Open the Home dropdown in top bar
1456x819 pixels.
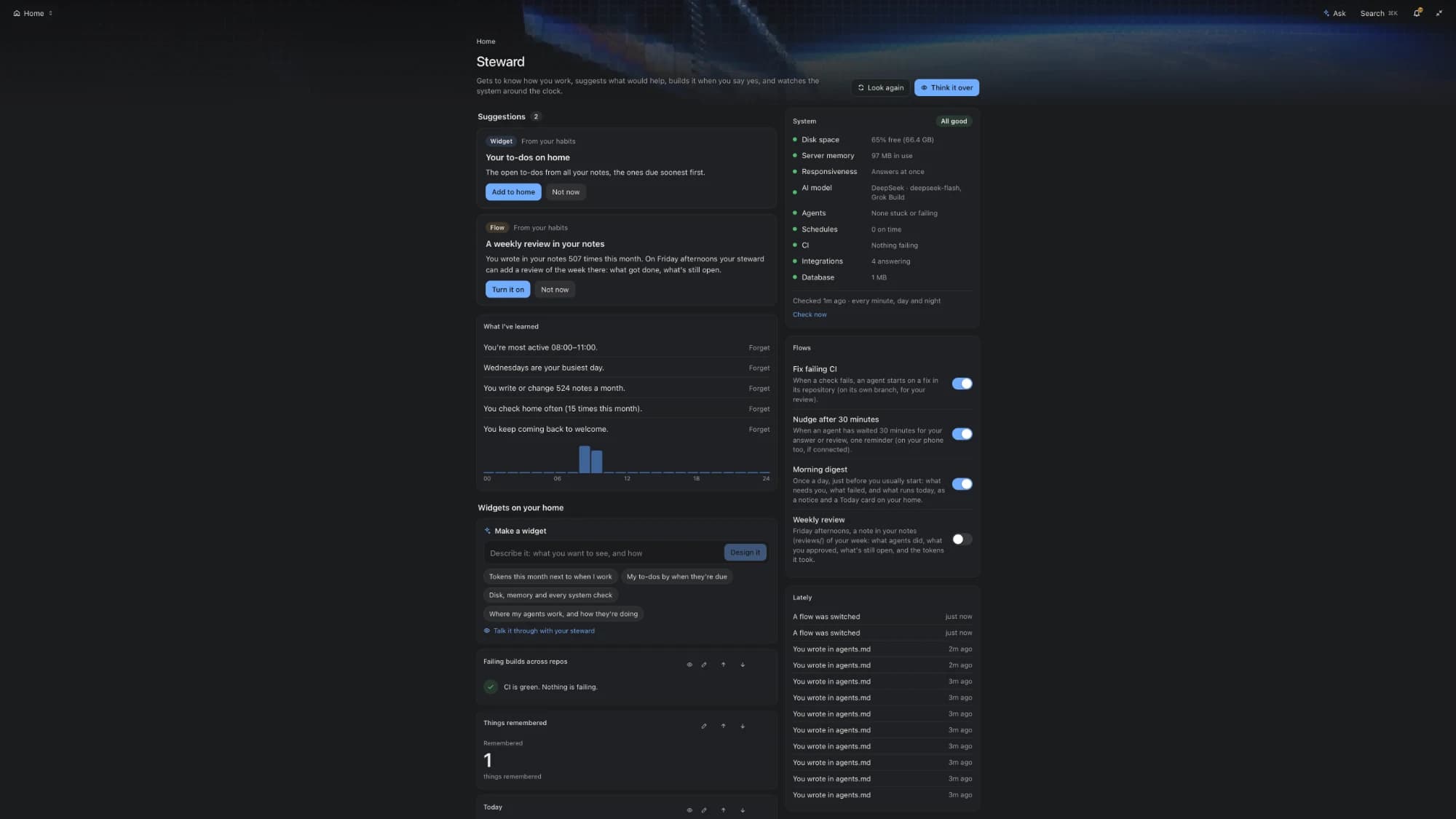tap(33, 13)
